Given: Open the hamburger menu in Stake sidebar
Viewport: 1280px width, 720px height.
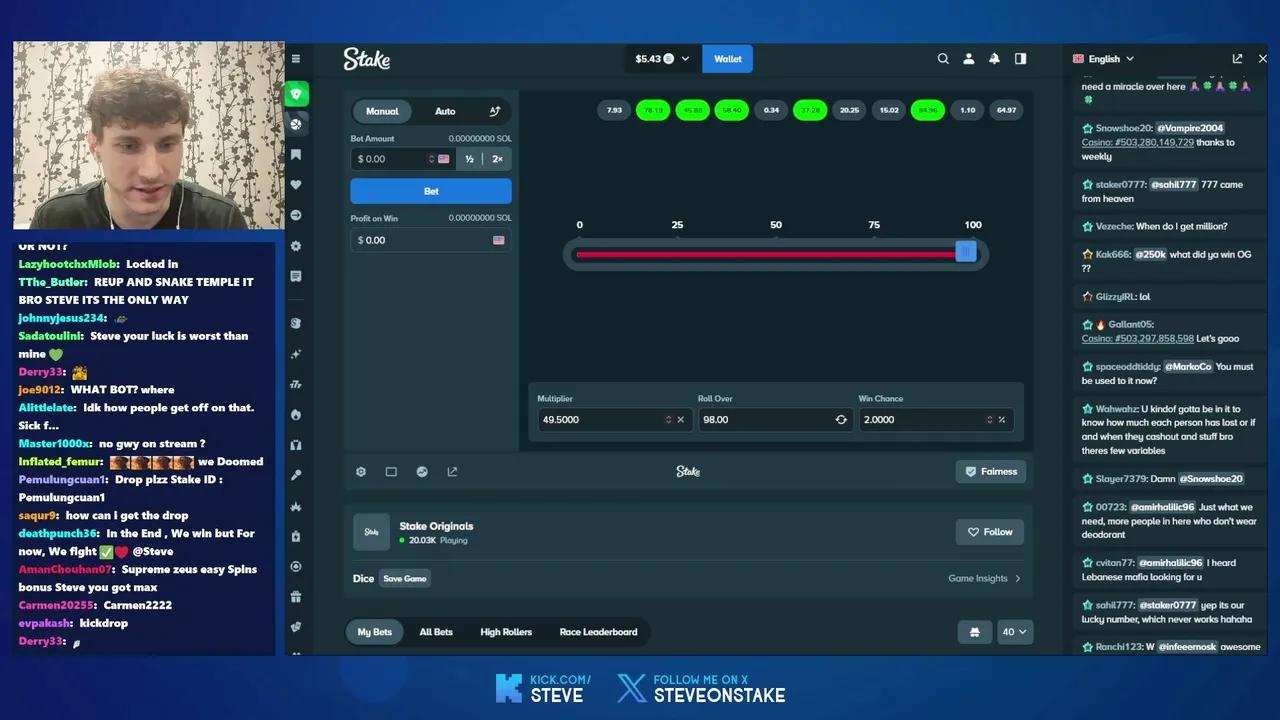Looking at the screenshot, I should pos(296,59).
